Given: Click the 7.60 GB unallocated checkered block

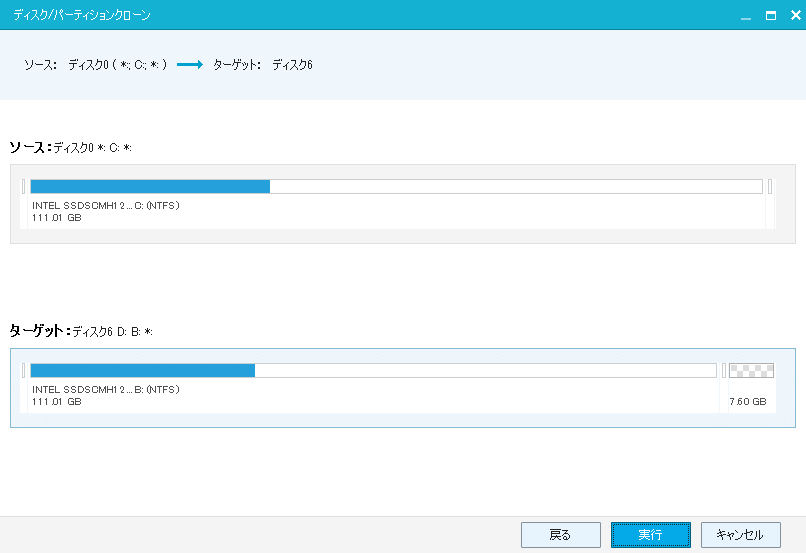Looking at the screenshot, I should coord(752,371).
